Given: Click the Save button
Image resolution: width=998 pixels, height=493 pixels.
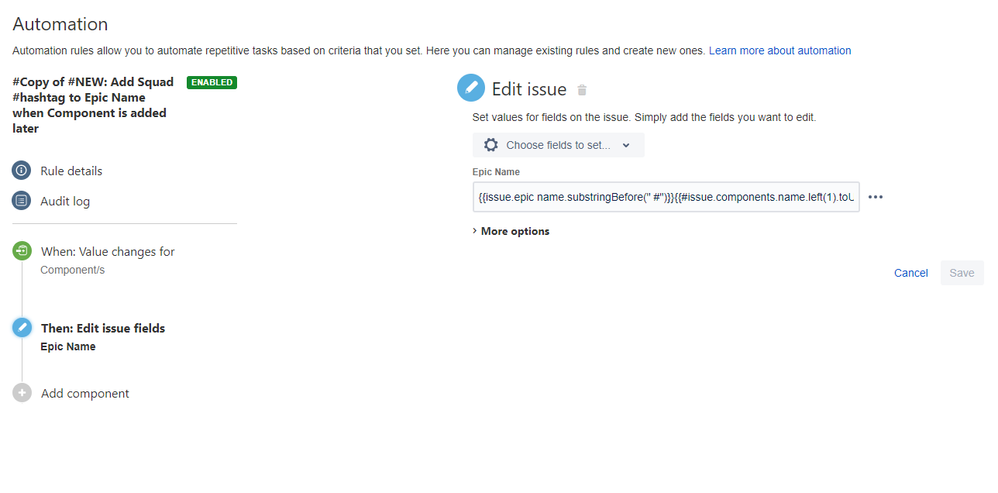Looking at the screenshot, I should point(962,273).
